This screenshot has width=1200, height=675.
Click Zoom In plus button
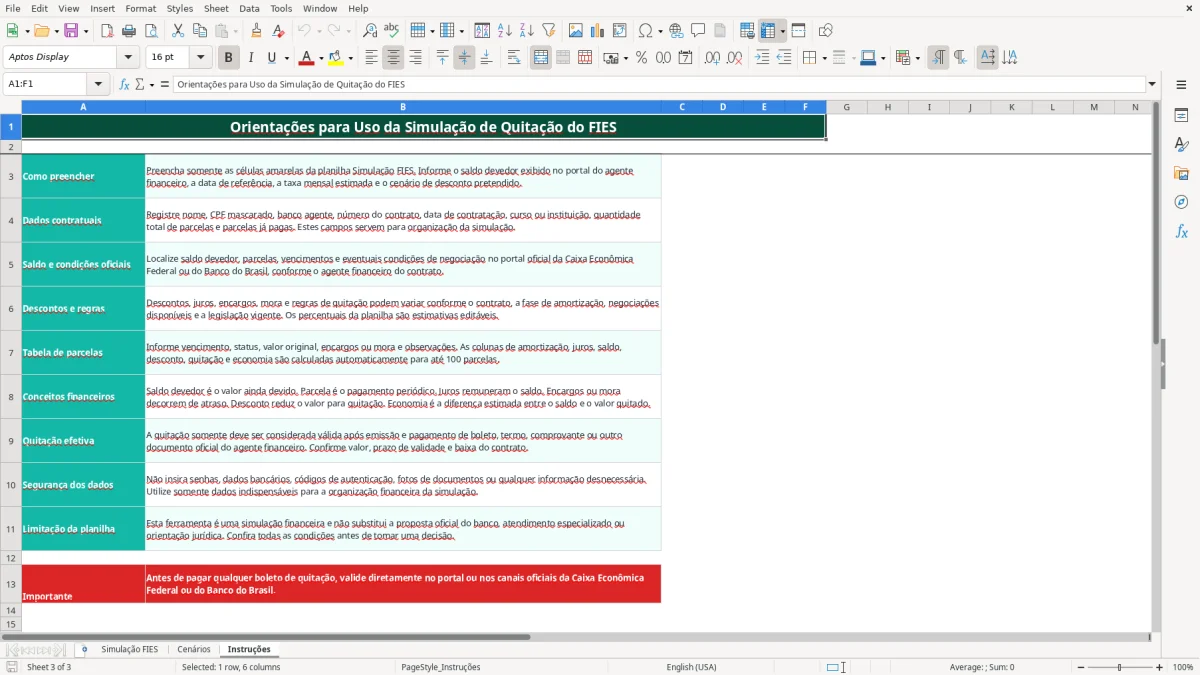tap(1159, 667)
